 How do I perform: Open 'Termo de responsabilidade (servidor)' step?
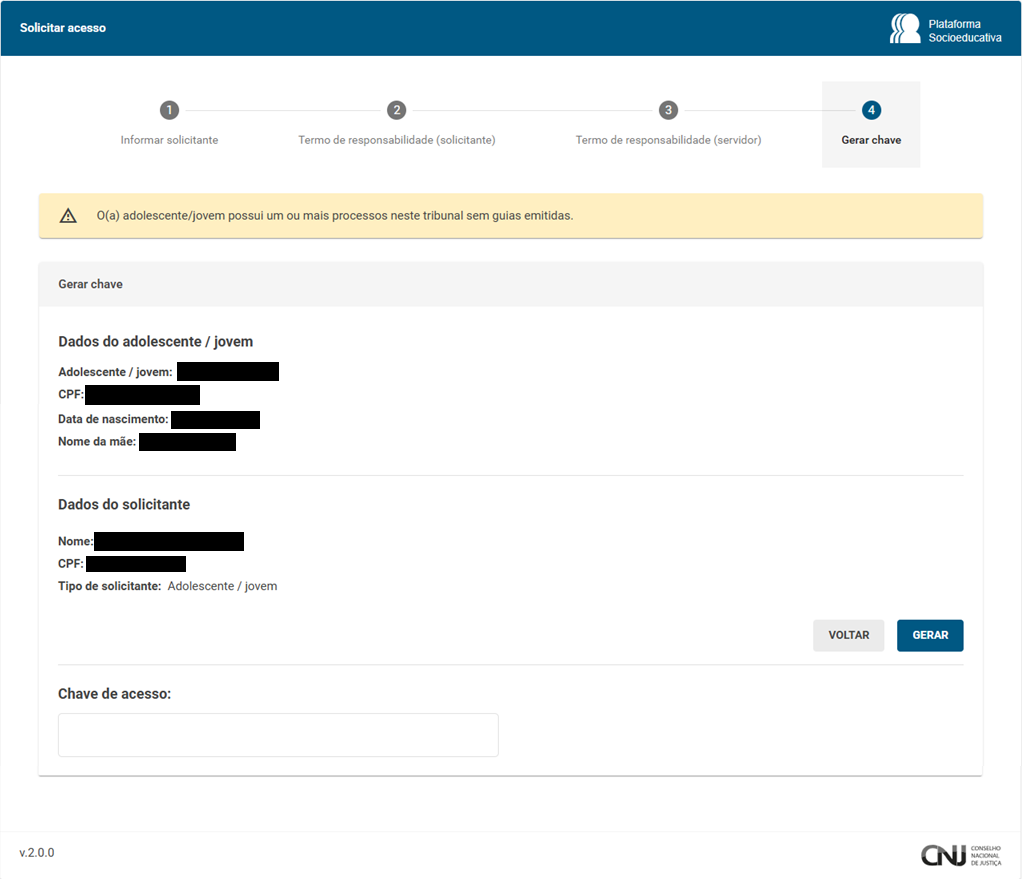coord(668,140)
